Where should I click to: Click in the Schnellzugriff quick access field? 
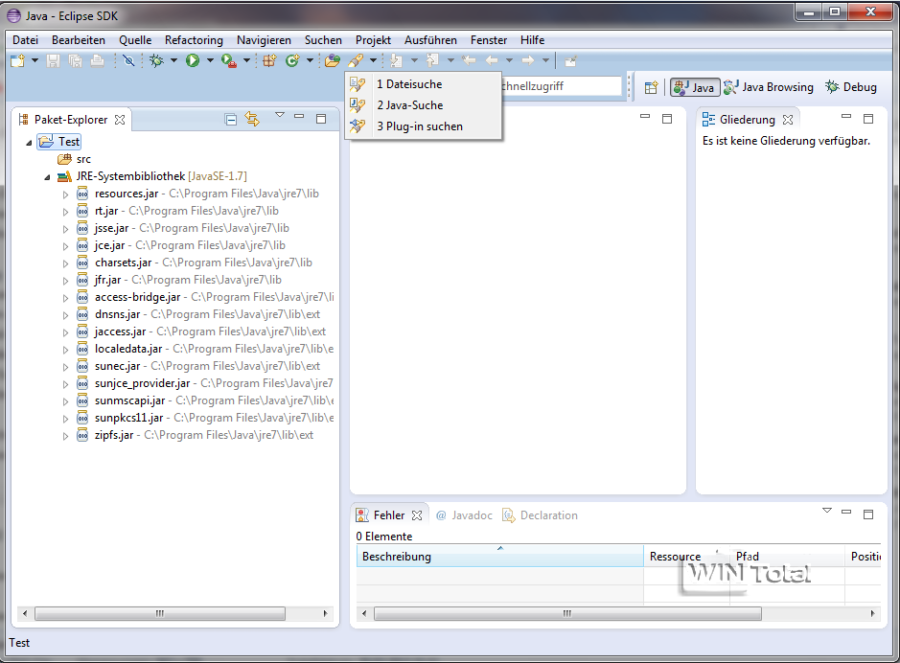pos(561,86)
